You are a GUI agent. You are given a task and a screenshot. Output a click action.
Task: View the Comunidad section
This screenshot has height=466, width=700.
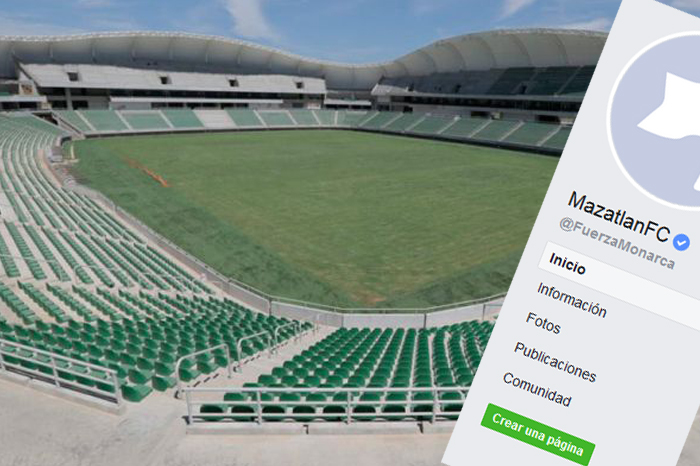tap(537, 389)
